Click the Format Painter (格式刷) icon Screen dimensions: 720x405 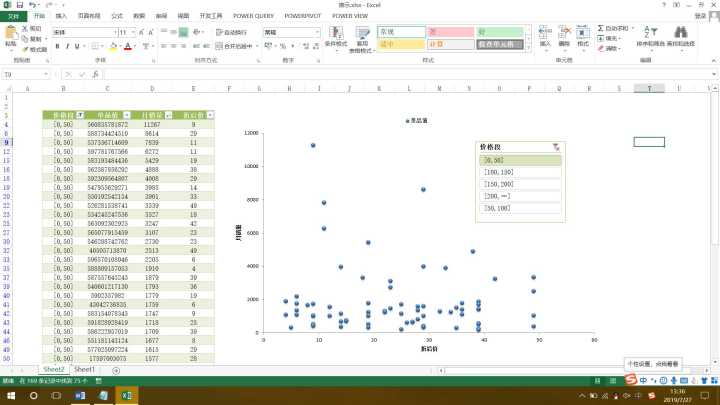[x=35, y=49]
